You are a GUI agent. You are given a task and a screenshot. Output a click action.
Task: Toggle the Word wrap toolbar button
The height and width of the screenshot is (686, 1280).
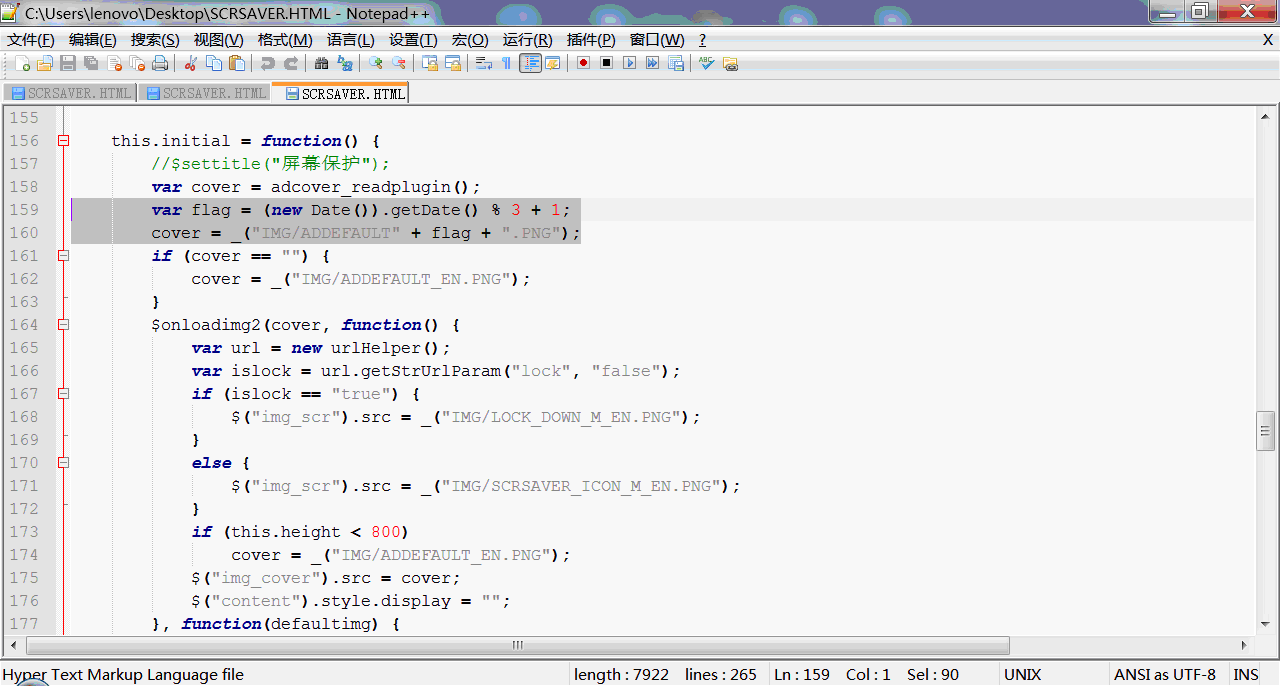(484, 63)
